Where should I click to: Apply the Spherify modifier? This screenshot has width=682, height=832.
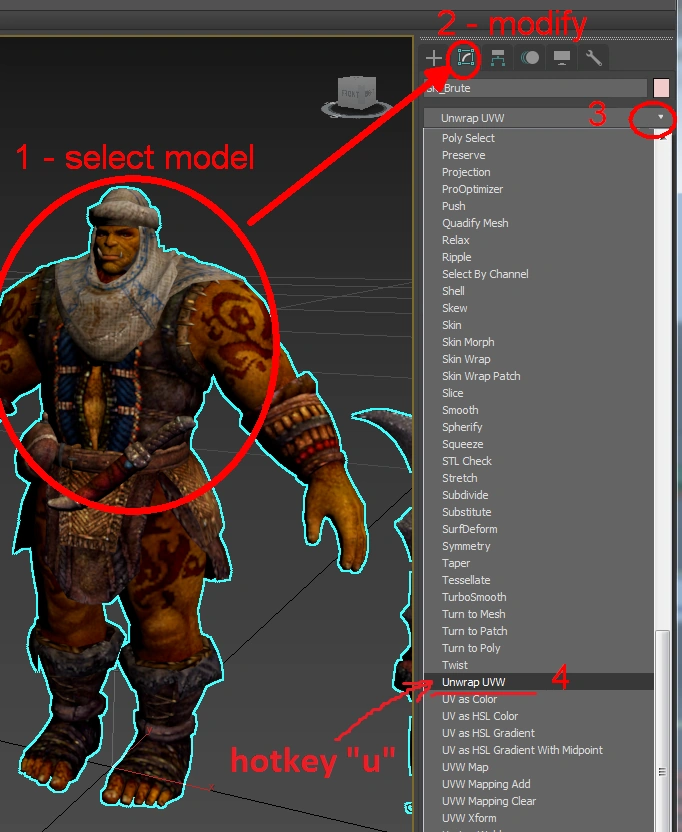(462, 427)
